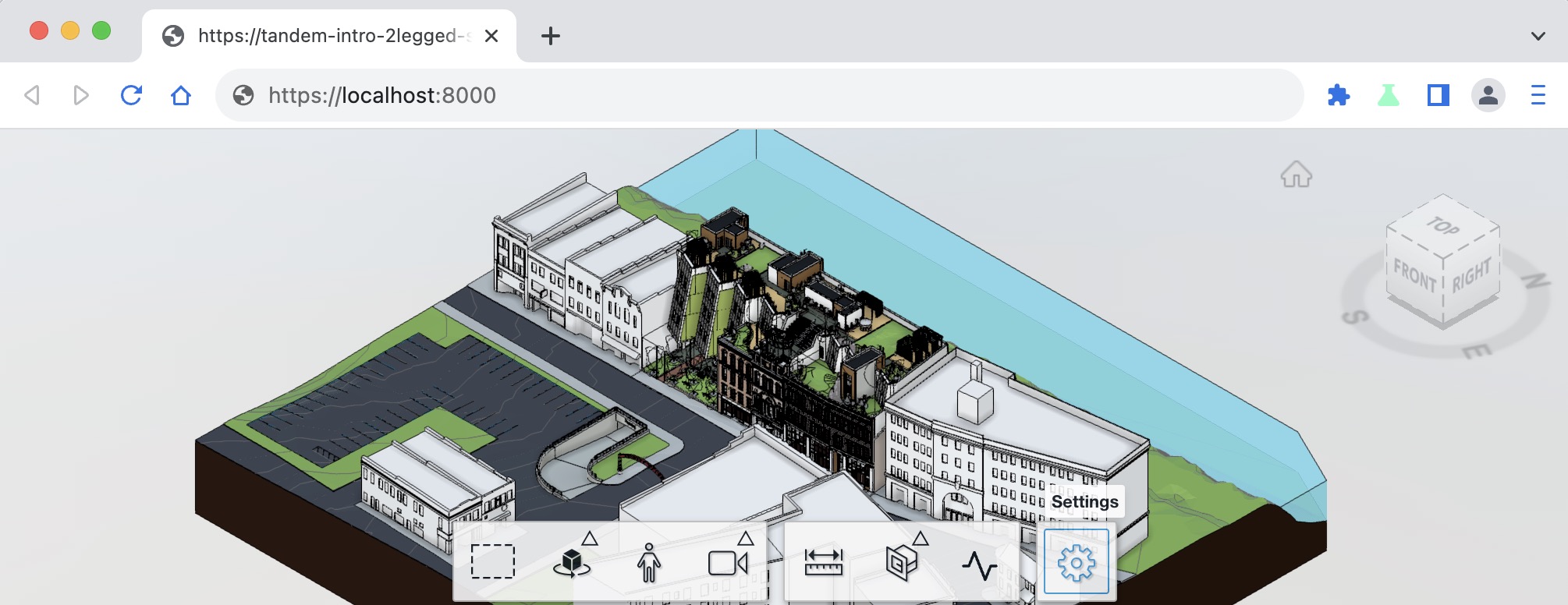The width and height of the screenshot is (1568, 605).
Task: Enable First Person walk tool
Action: 649,562
